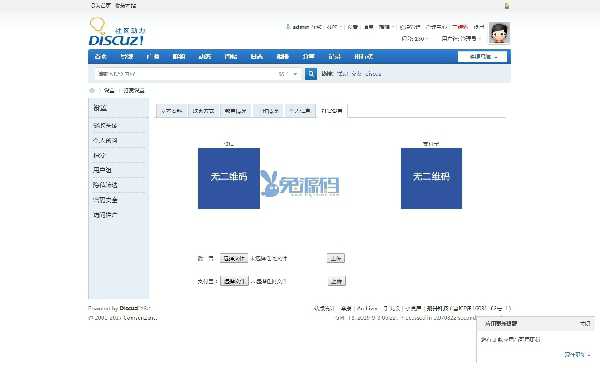Click into the search text field
Screen dimensions: 600x368
coord(186,74)
